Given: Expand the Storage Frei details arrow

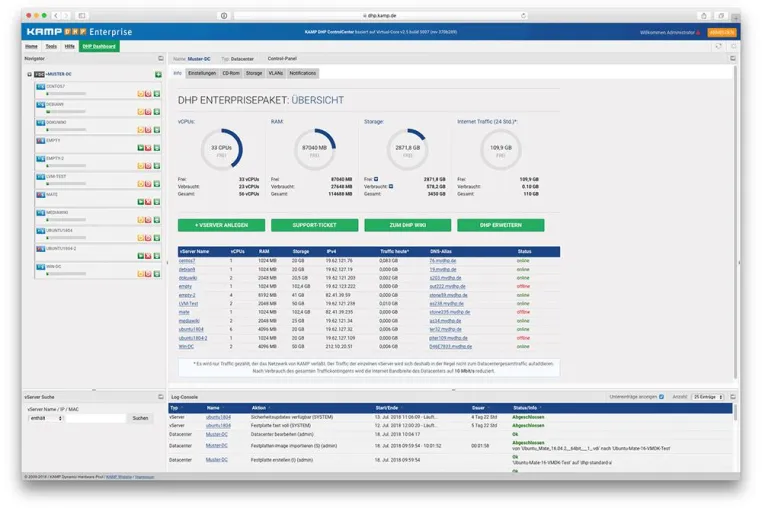Looking at the screenshot, I should [376, 179].
